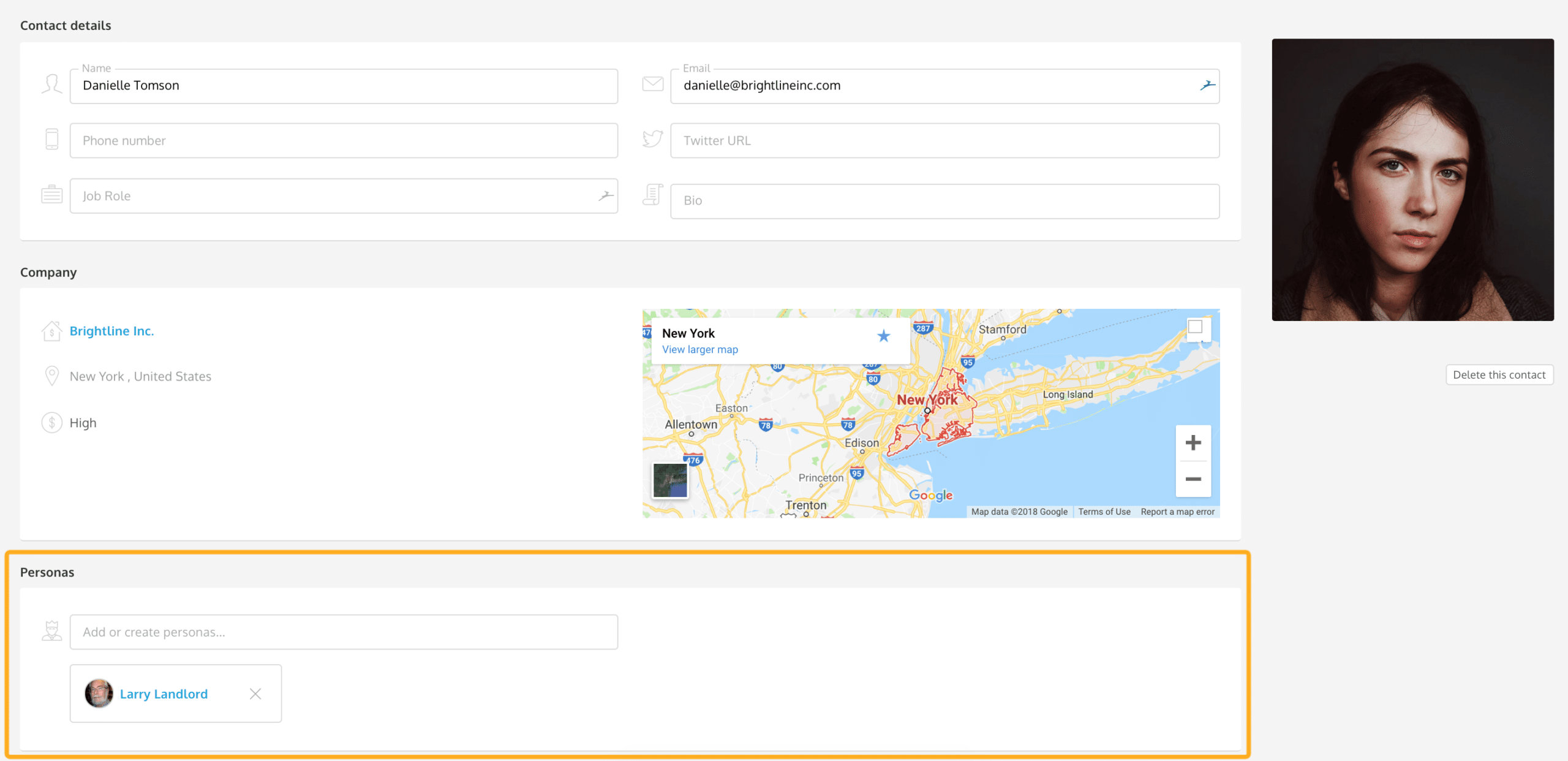Remove Larry Landlord persona with X button

coord(256,692)
